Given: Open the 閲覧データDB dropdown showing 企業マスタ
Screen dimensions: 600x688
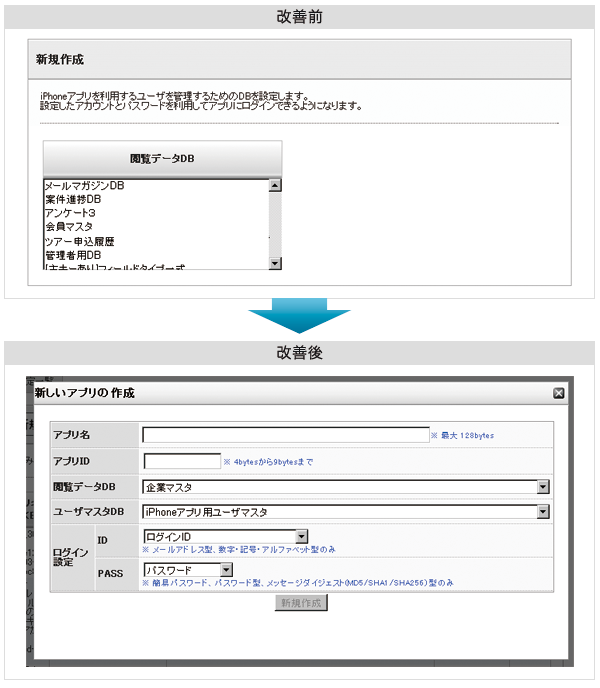Looking at the screenshot, I should pyautogui.click(x=346, y=487).
